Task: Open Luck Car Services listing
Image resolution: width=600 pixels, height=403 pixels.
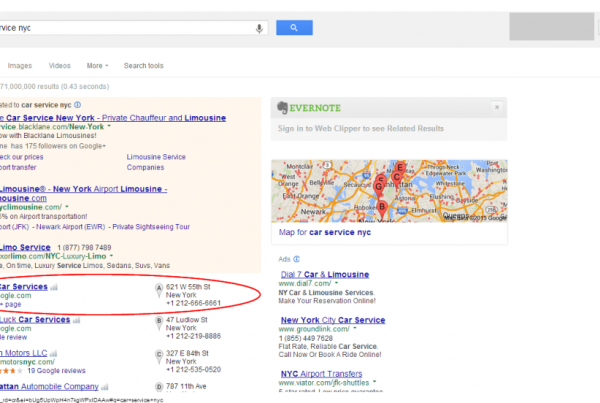Action: point(35,320)
